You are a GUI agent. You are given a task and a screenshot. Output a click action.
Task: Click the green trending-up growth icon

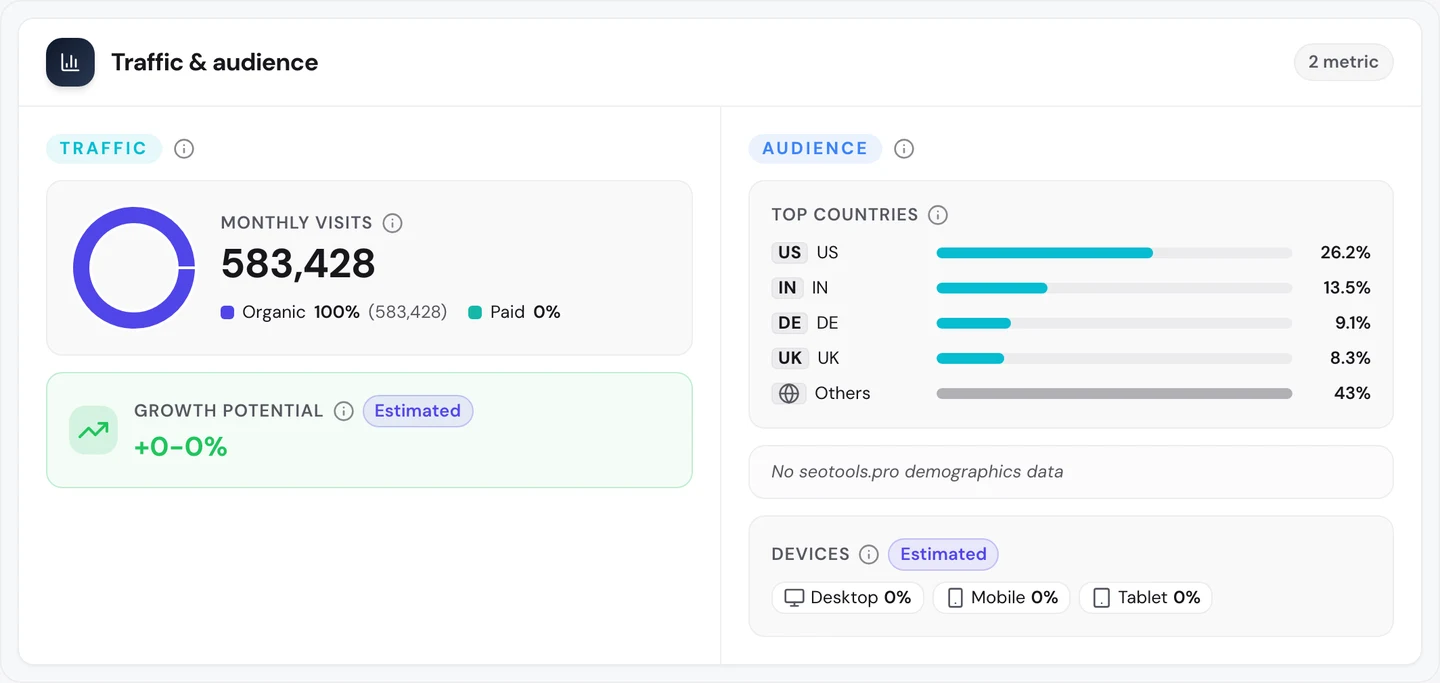tap(93, 430)
